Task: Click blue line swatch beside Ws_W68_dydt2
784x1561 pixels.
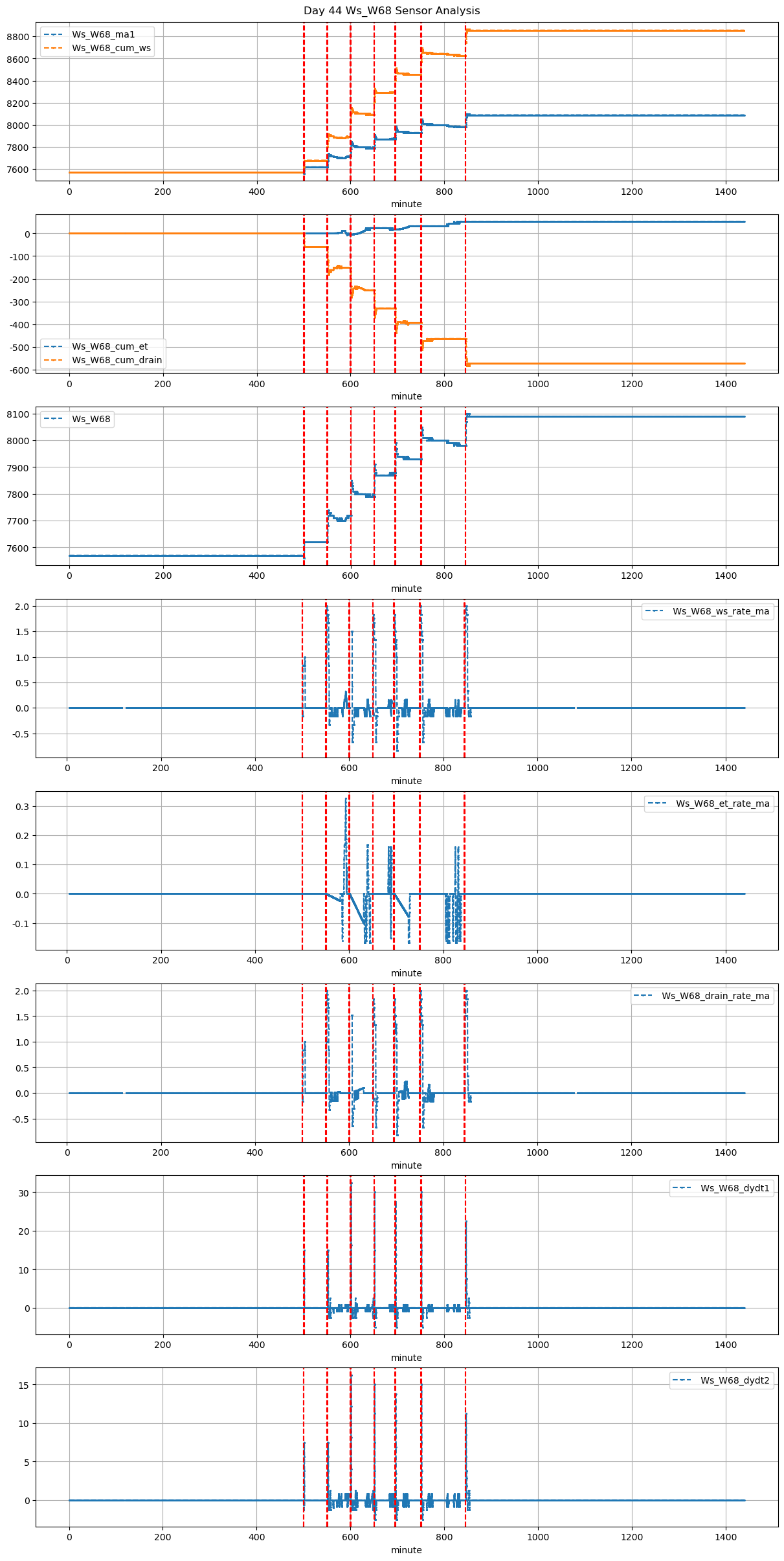Action: point(684,1380)
